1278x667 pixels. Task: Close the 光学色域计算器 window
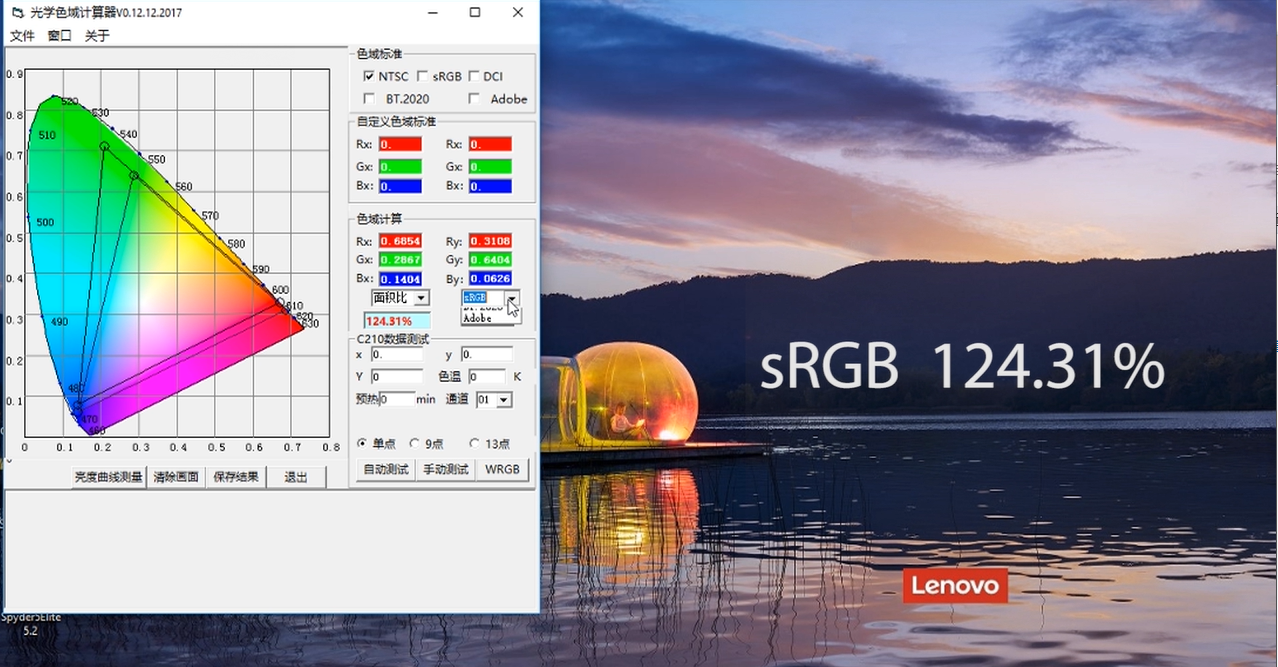coord(517,13)
